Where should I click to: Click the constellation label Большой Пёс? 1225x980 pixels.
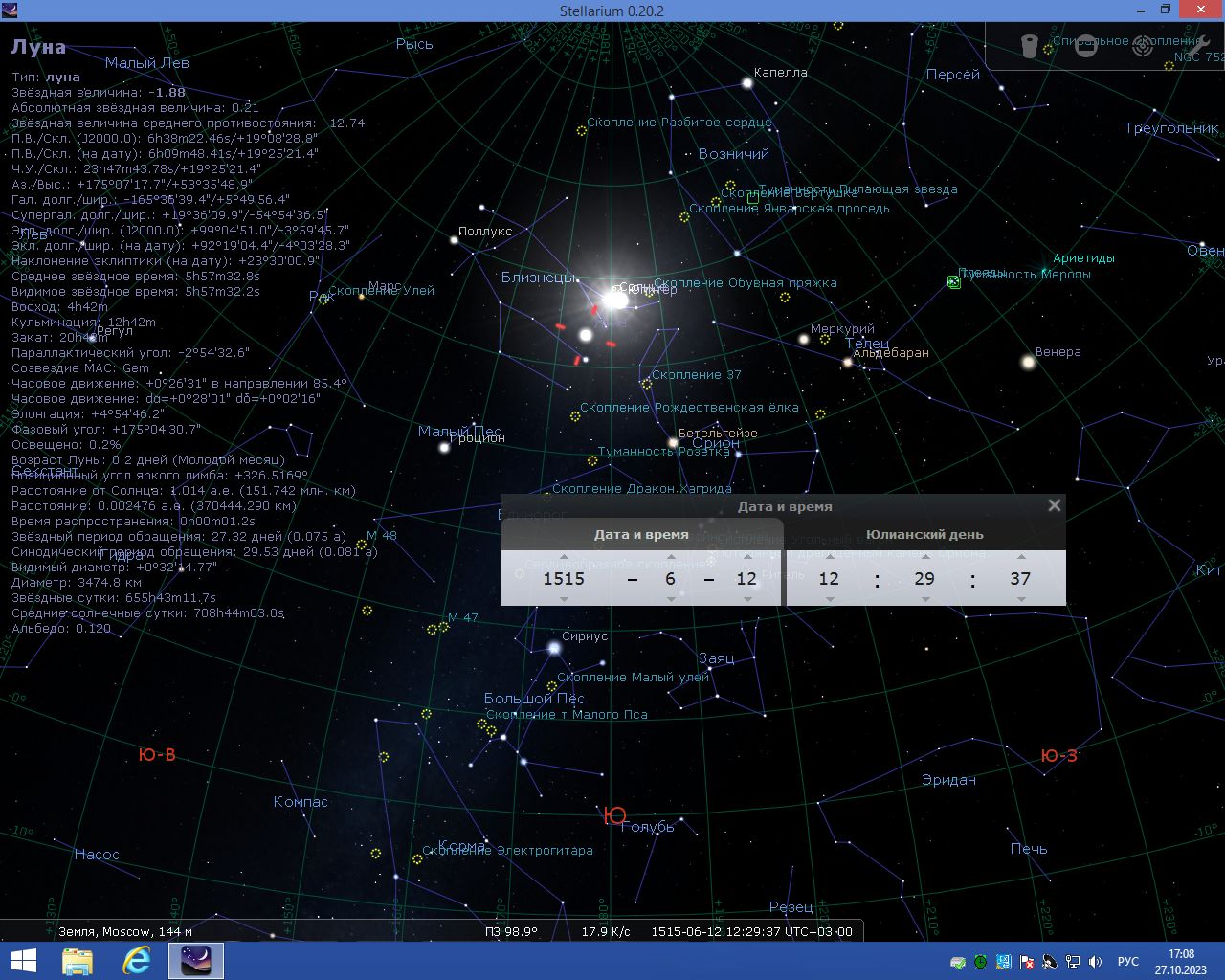pos(534,699)
